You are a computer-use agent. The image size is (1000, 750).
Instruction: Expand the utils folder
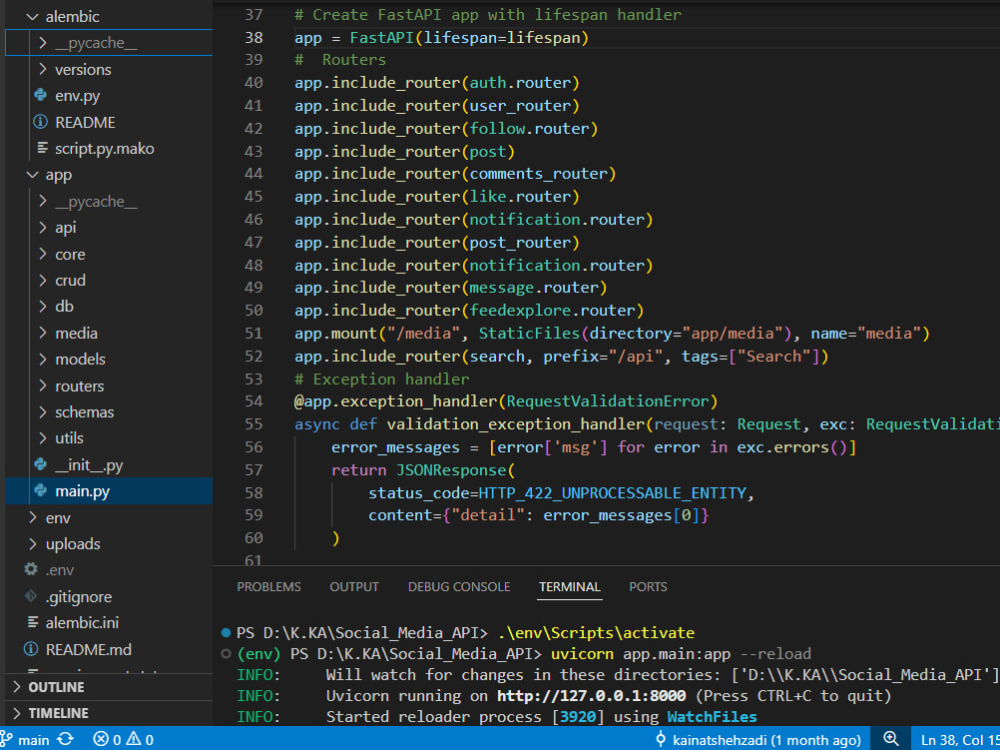(43, 438)
